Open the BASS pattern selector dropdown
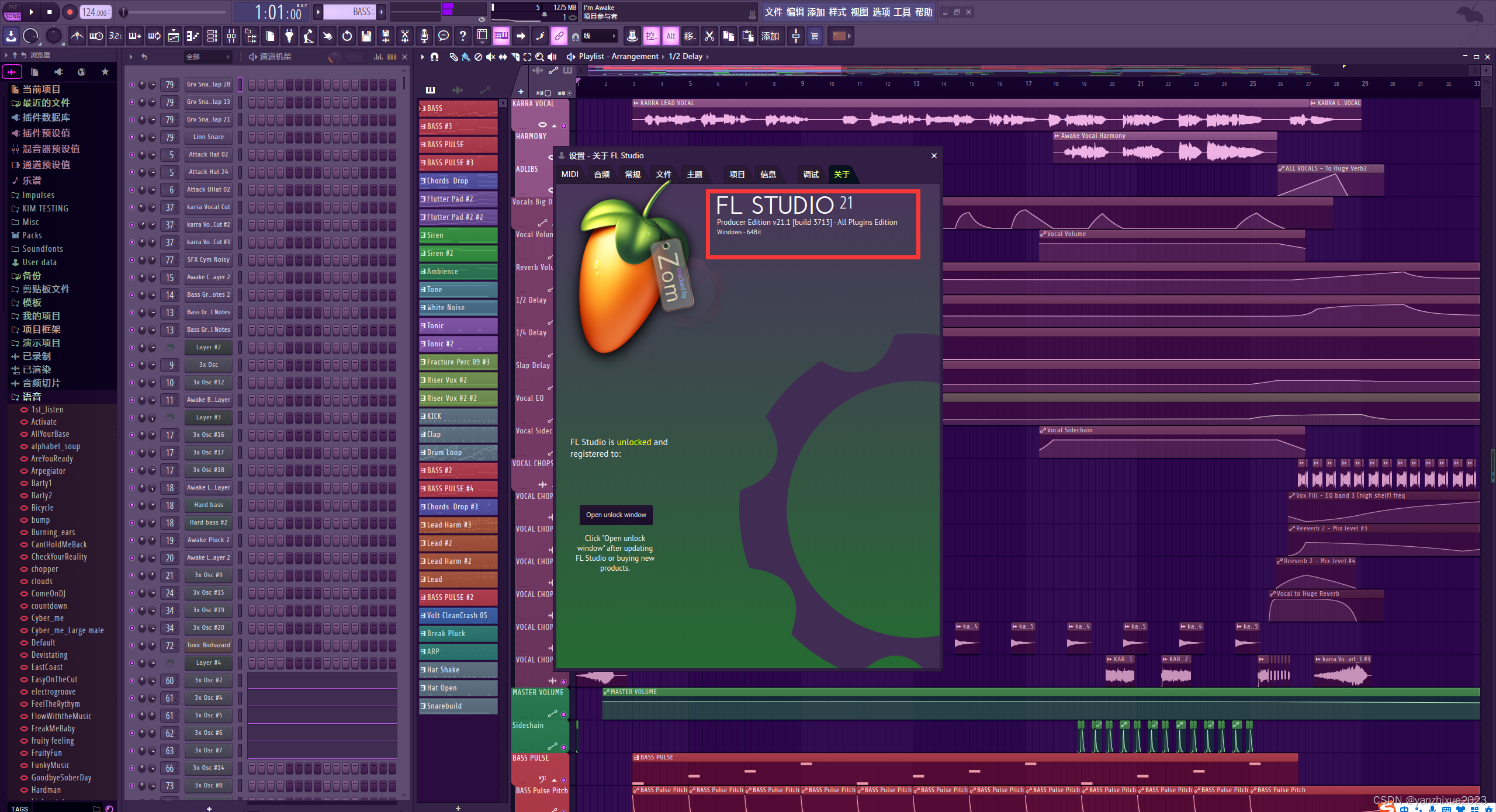This screenshot has width=1496, height=812. pyautogui.click(x=349, y=12)
